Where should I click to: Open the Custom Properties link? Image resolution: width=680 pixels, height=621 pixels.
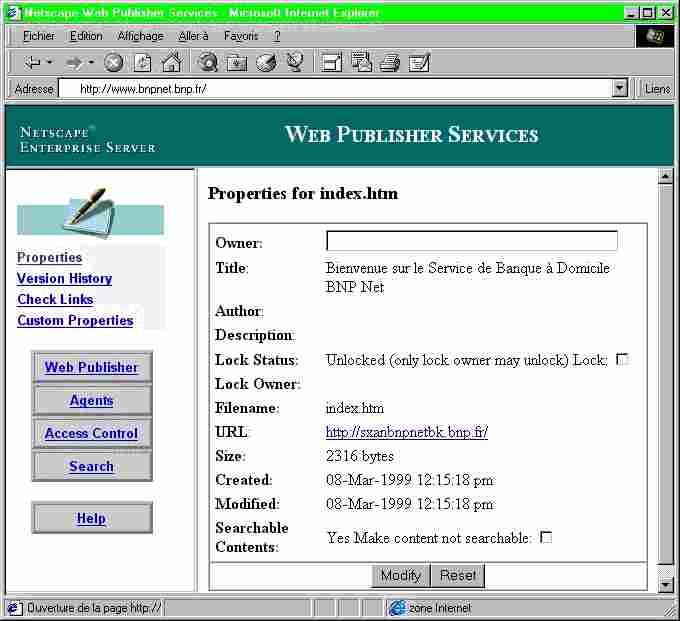point(75,320)
